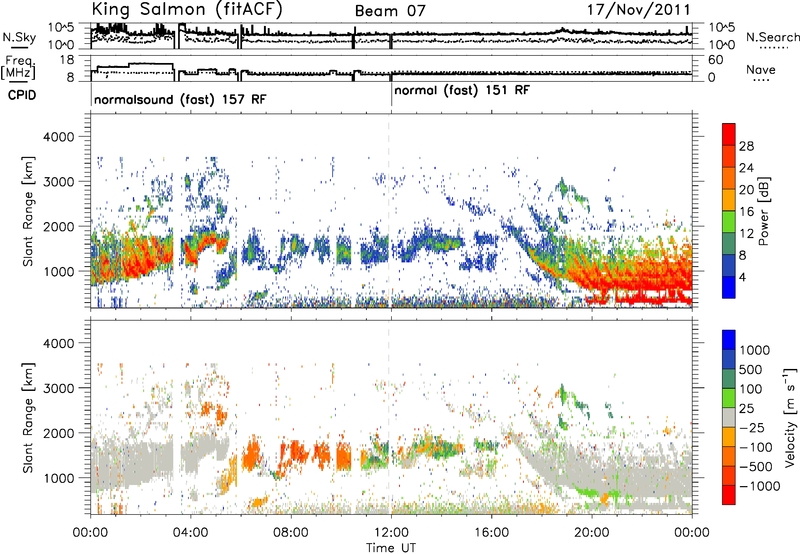Click the 'Velocity [m s⁻¹]' colorbar label
This screenshot has height=554, width=800.
[790, 417]
